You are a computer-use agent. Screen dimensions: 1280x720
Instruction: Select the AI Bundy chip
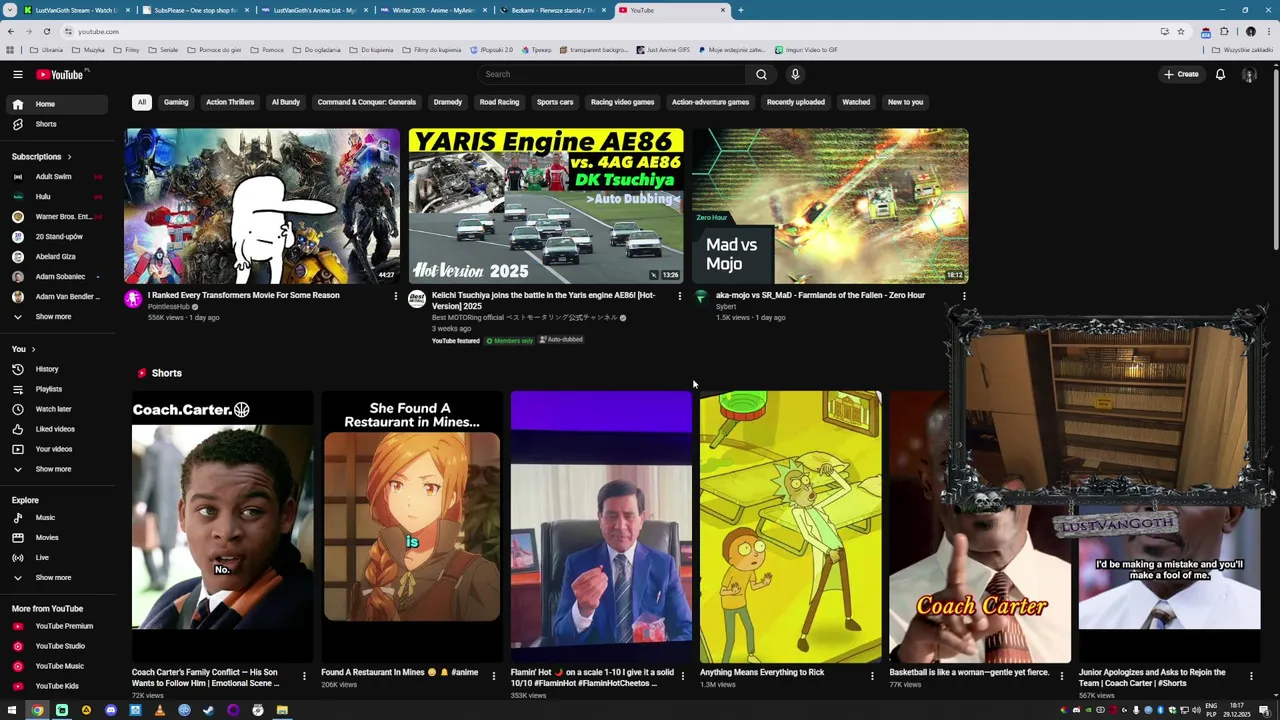click(286, 102)
